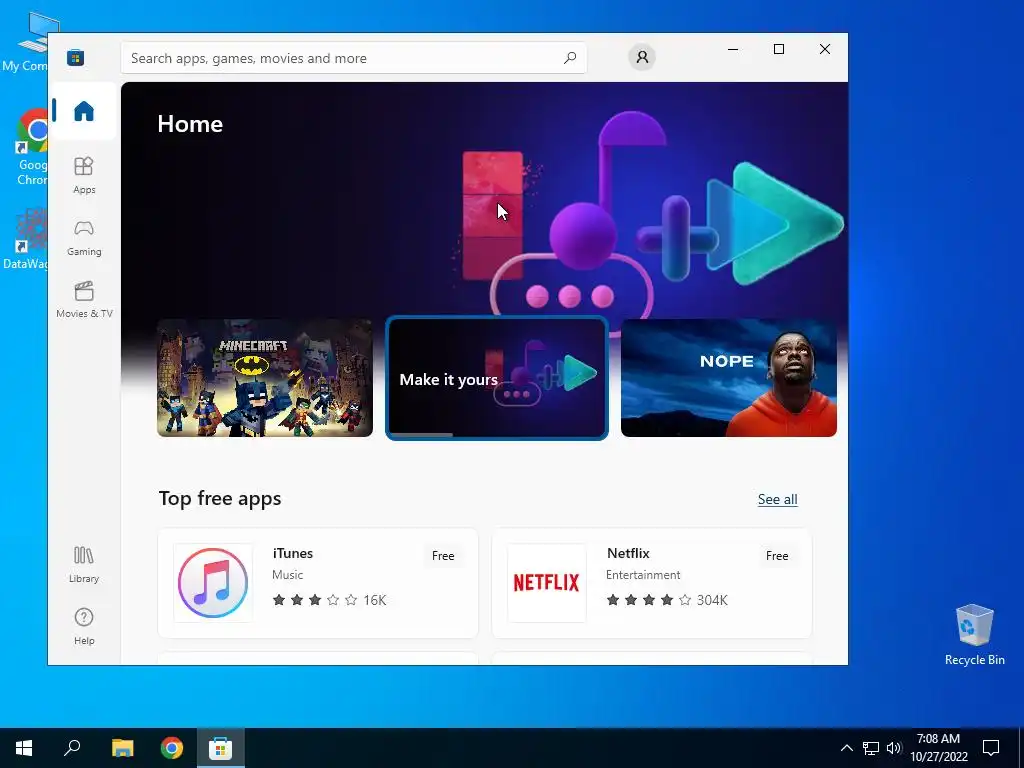Image resolution: width=1024 pixels, height=768 pixels.
Task: Select the Google Chrome desktop shortcut
Action: pyautogui.click(x=32, y=147)
